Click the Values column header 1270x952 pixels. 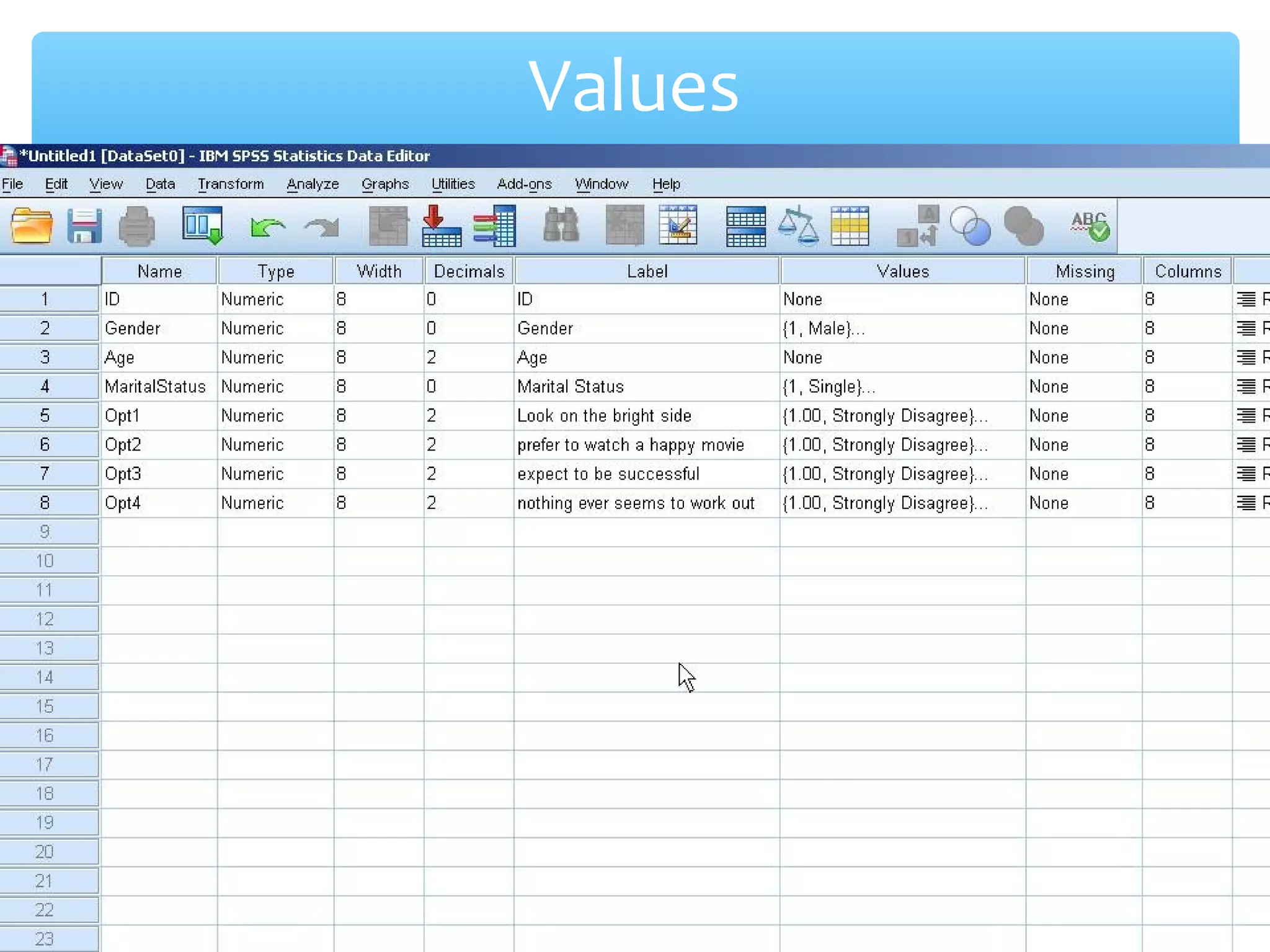pos(902,271)
